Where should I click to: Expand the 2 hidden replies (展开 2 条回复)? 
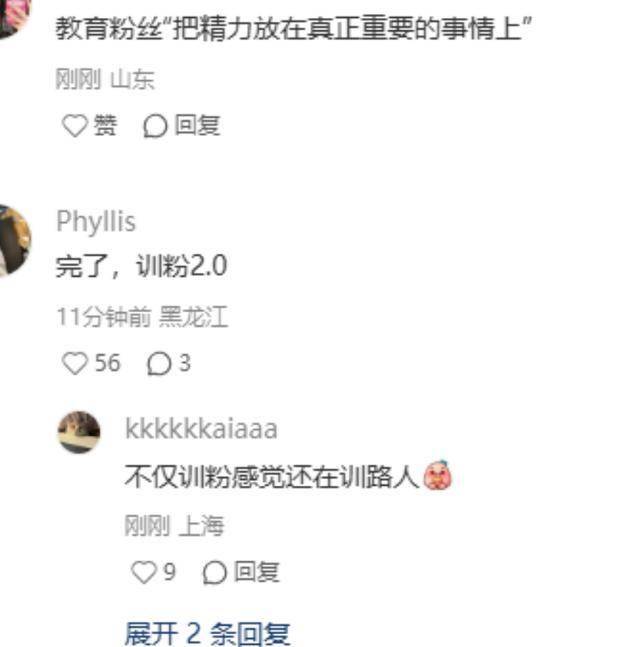click(207, 633)
